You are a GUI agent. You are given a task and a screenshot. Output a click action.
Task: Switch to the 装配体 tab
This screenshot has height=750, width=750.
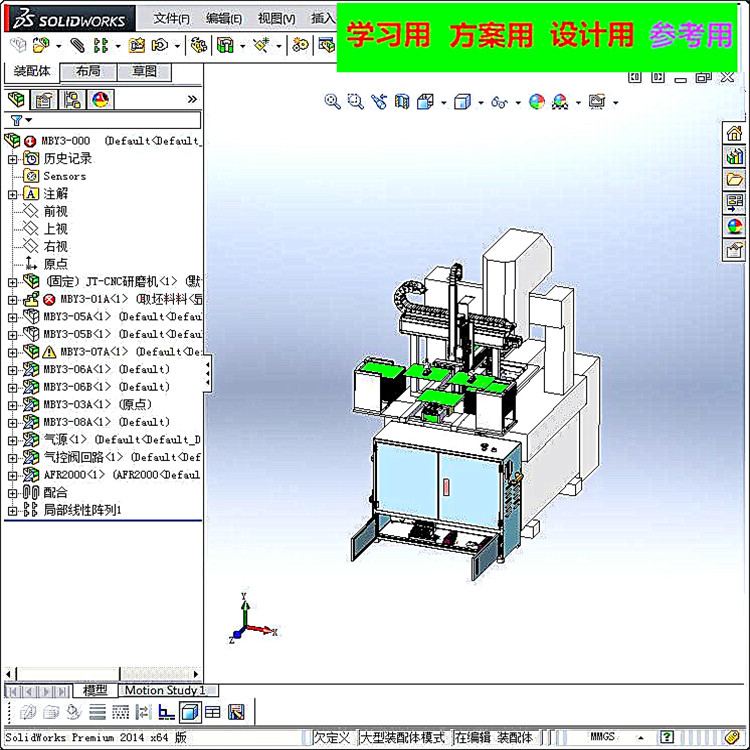32,71
